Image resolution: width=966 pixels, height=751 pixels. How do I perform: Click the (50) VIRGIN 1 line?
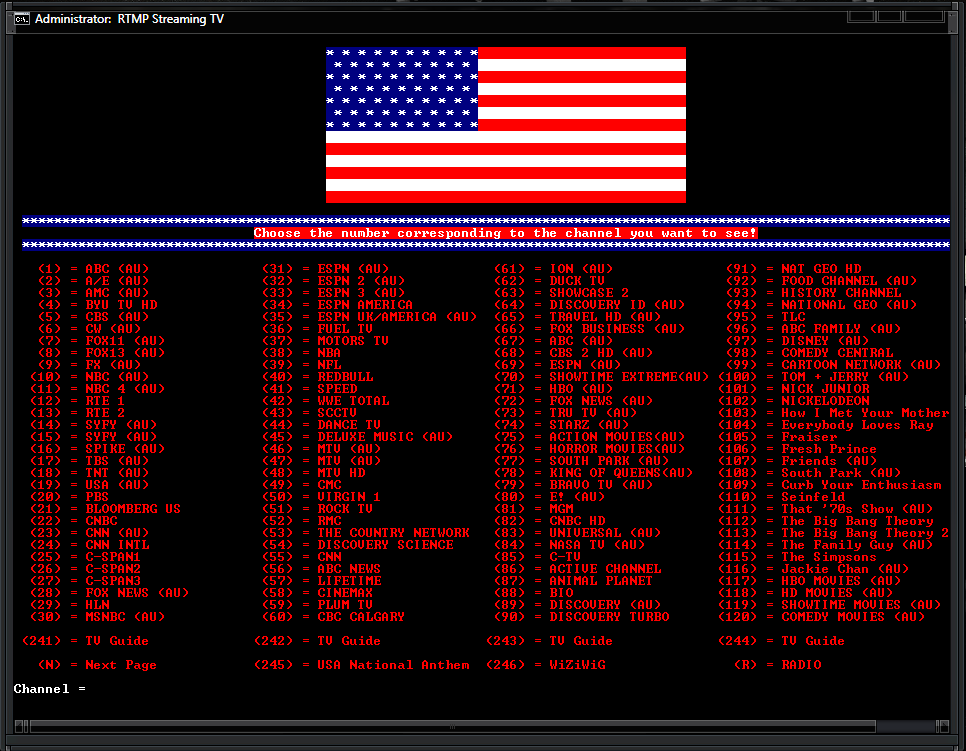coord(322,497)
